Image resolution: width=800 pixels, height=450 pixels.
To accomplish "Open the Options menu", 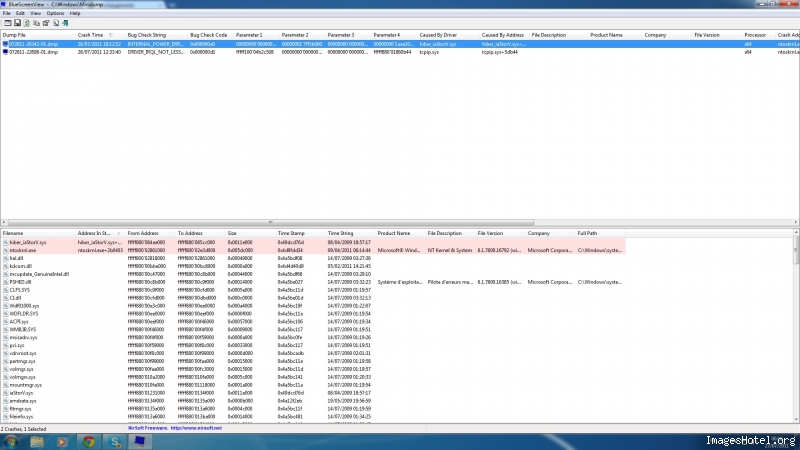I will (x=55, y=13).
